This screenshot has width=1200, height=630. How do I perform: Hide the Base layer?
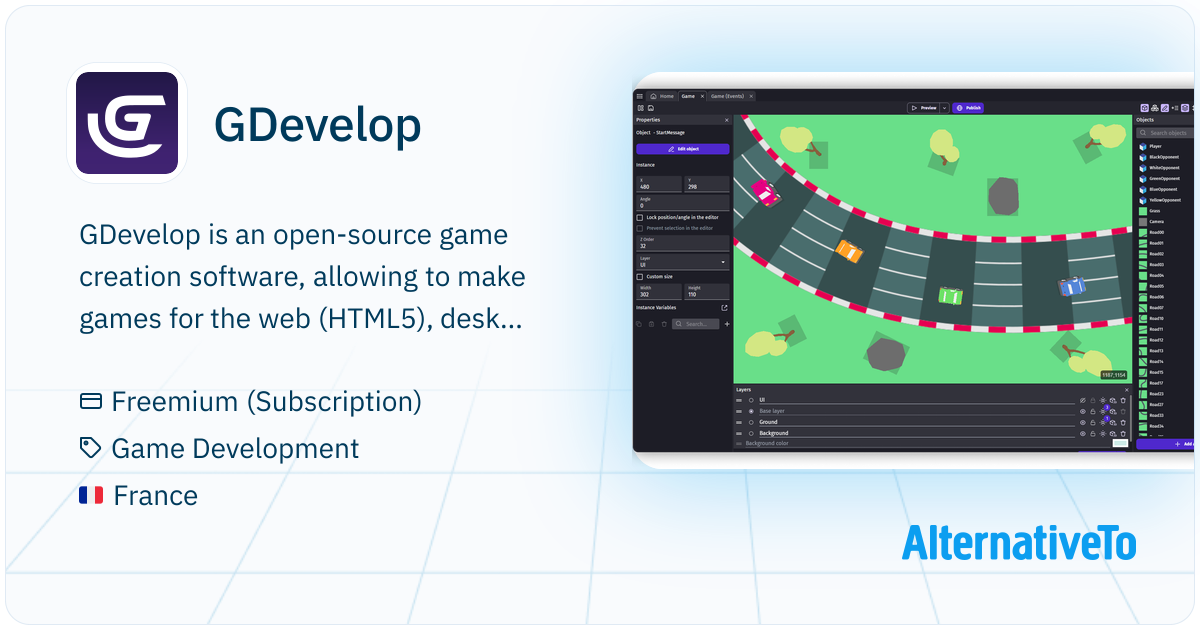(x=1083, y=411)
